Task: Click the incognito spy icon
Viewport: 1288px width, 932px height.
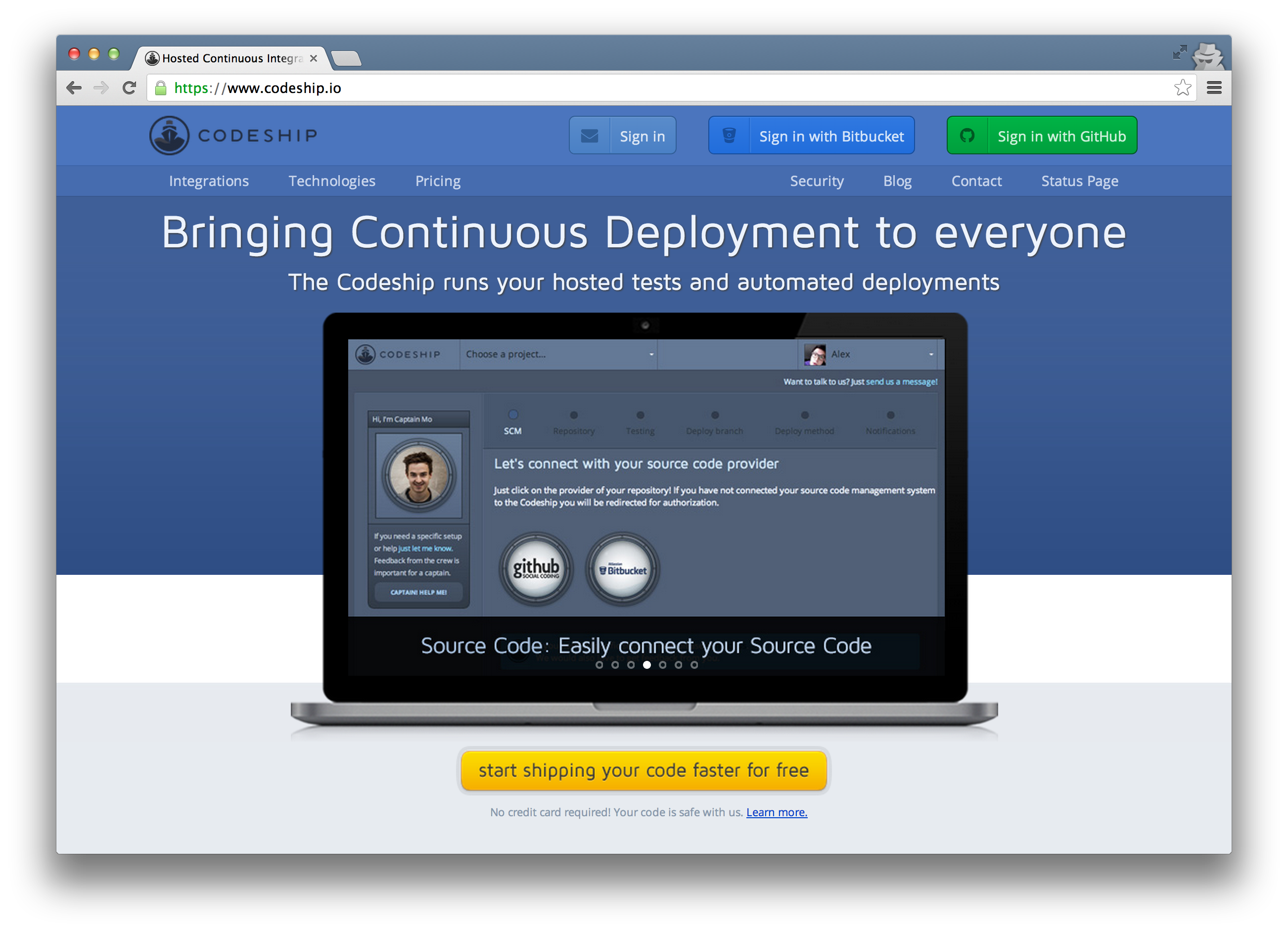Action: click(1207, 56)
